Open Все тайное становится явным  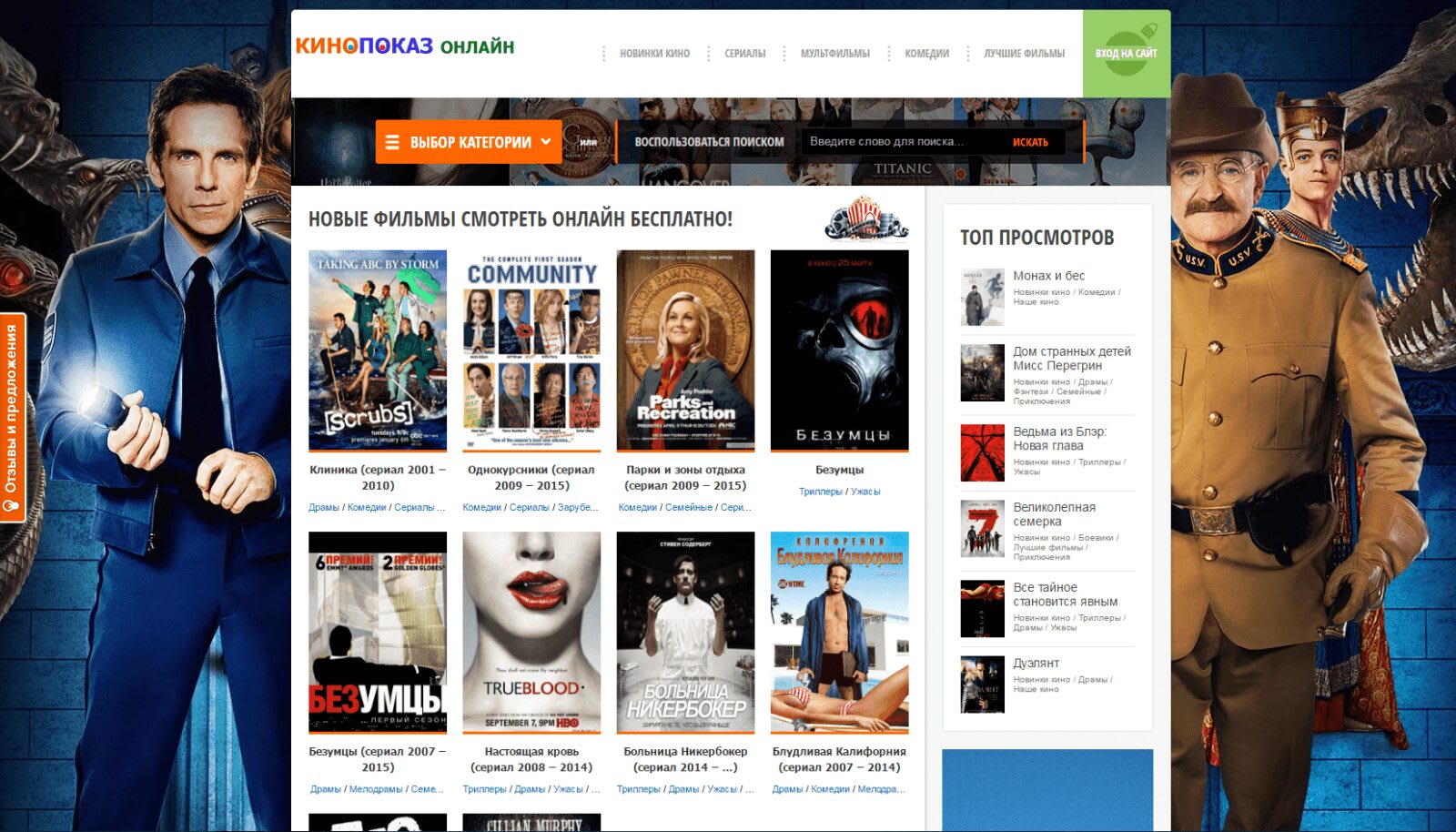(1066, 594)
